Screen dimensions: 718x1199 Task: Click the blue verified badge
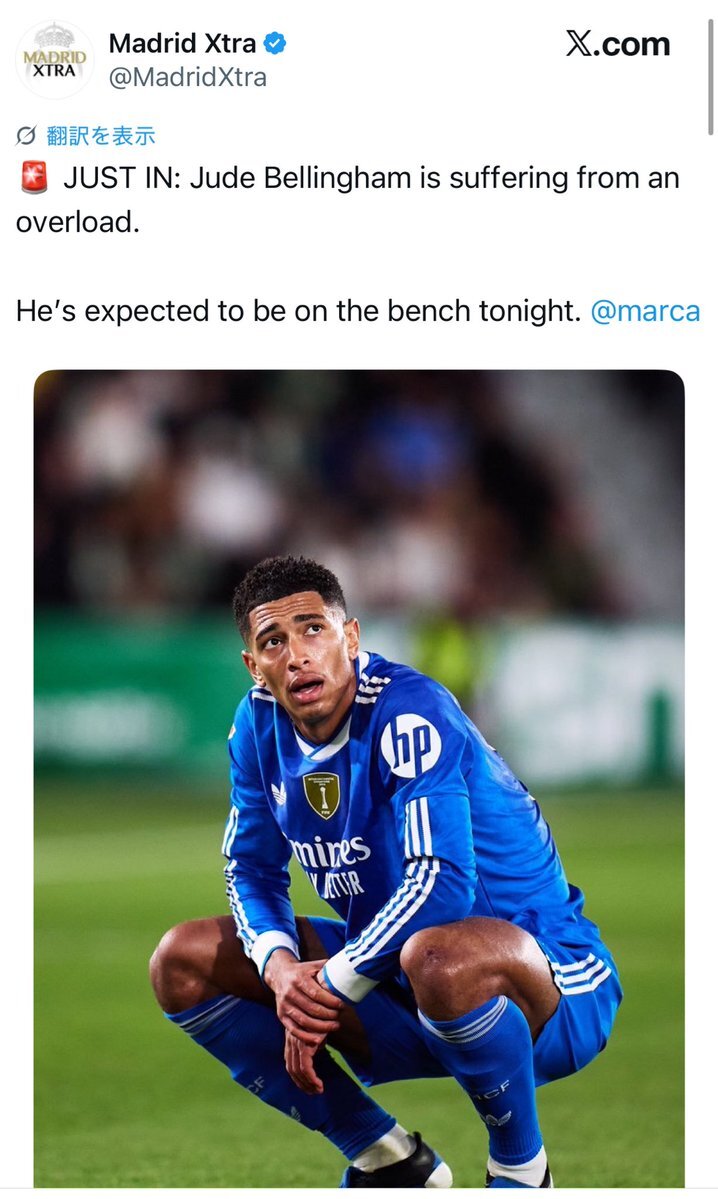(x=275, y=44)
